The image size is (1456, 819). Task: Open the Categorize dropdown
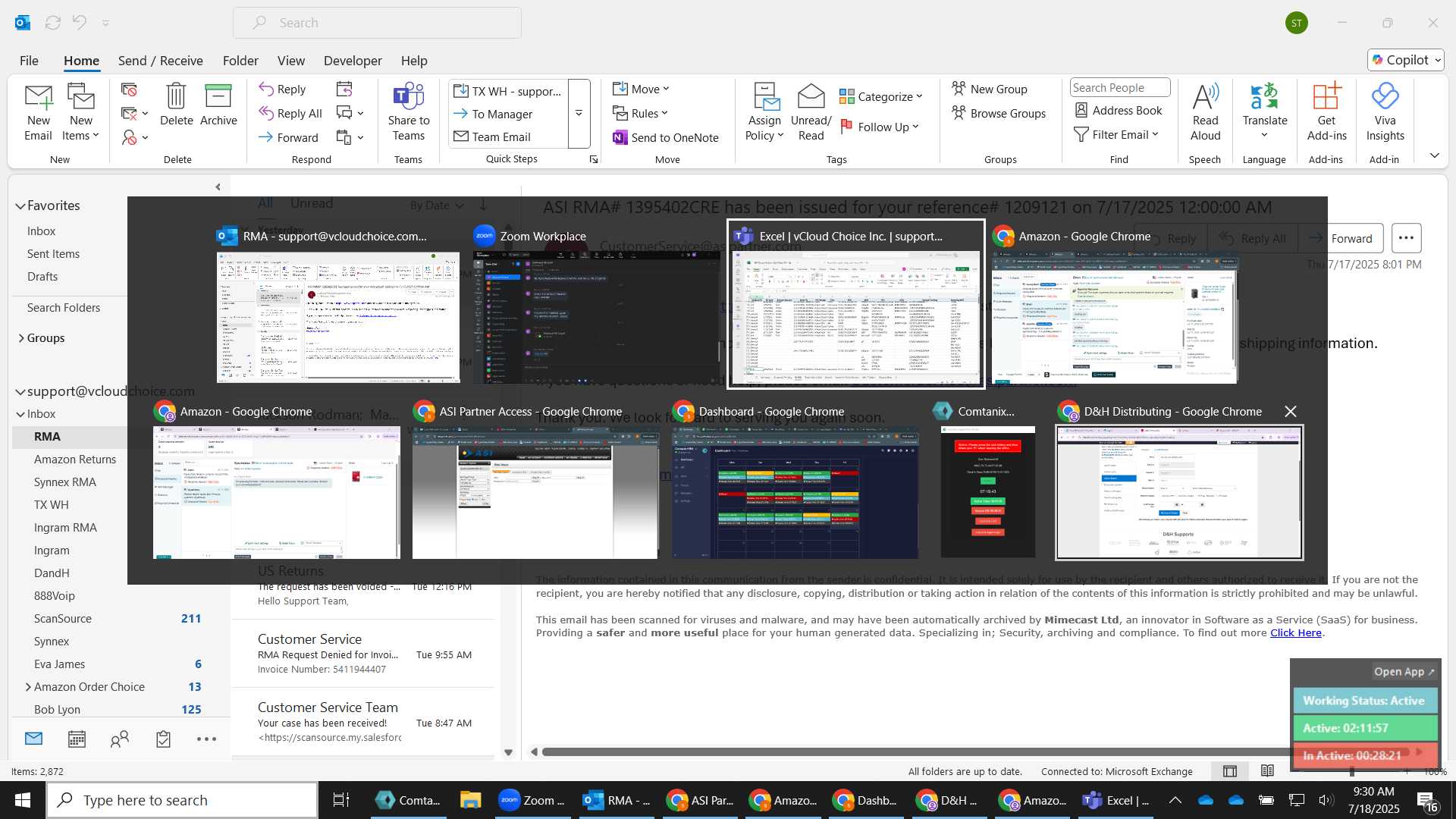pos(881,96)
